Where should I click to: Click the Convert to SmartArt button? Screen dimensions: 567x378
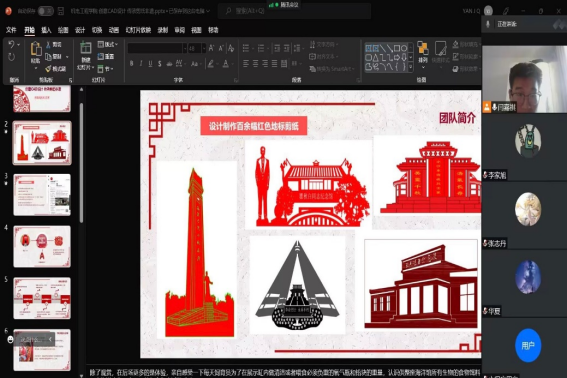(x=332, y=69)
